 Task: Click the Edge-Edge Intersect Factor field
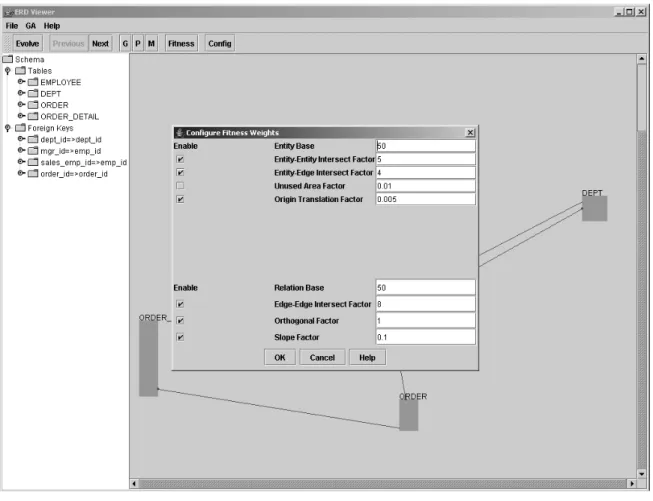pos(425,304)
